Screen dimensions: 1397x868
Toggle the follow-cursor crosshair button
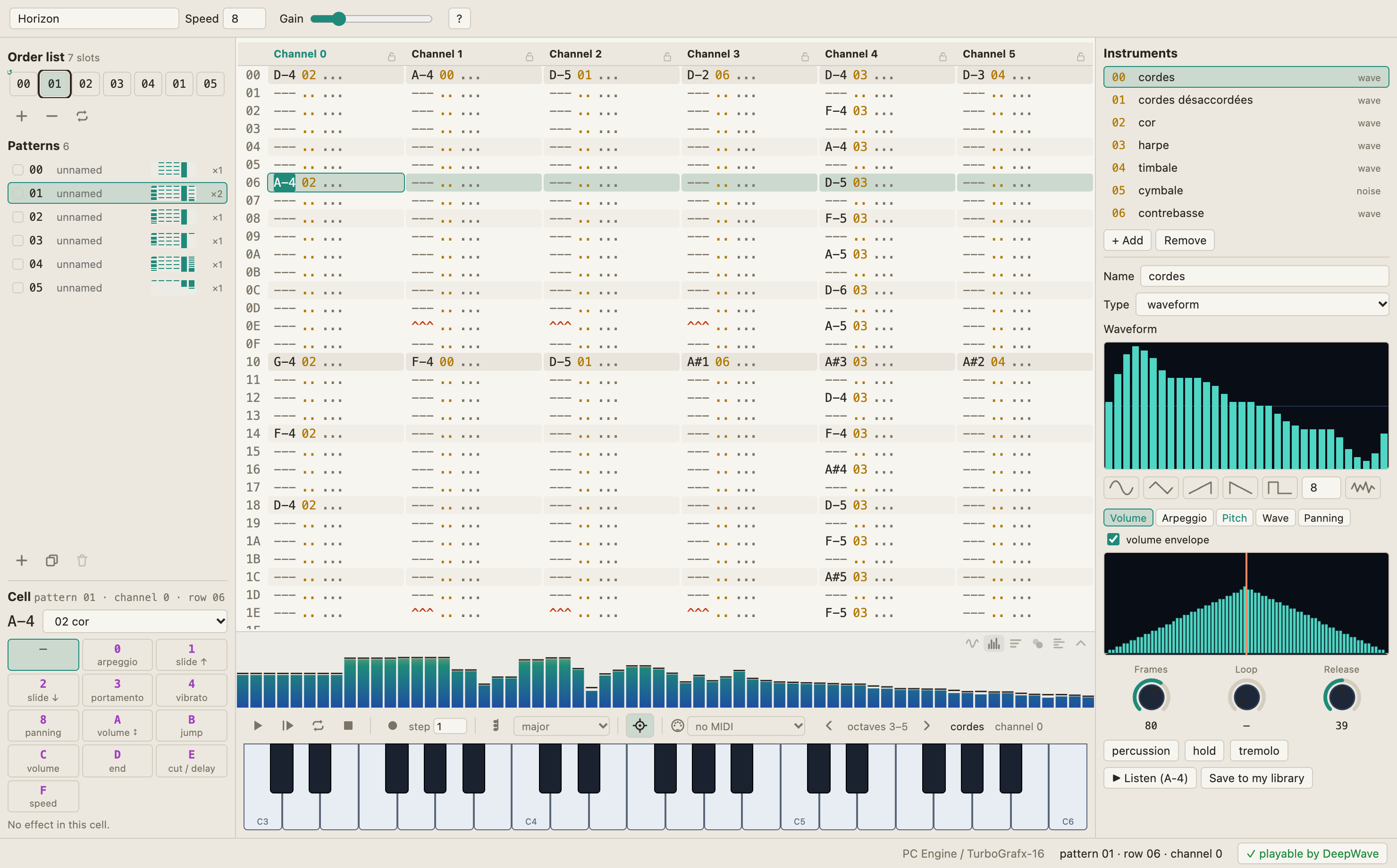pos(640,726)
